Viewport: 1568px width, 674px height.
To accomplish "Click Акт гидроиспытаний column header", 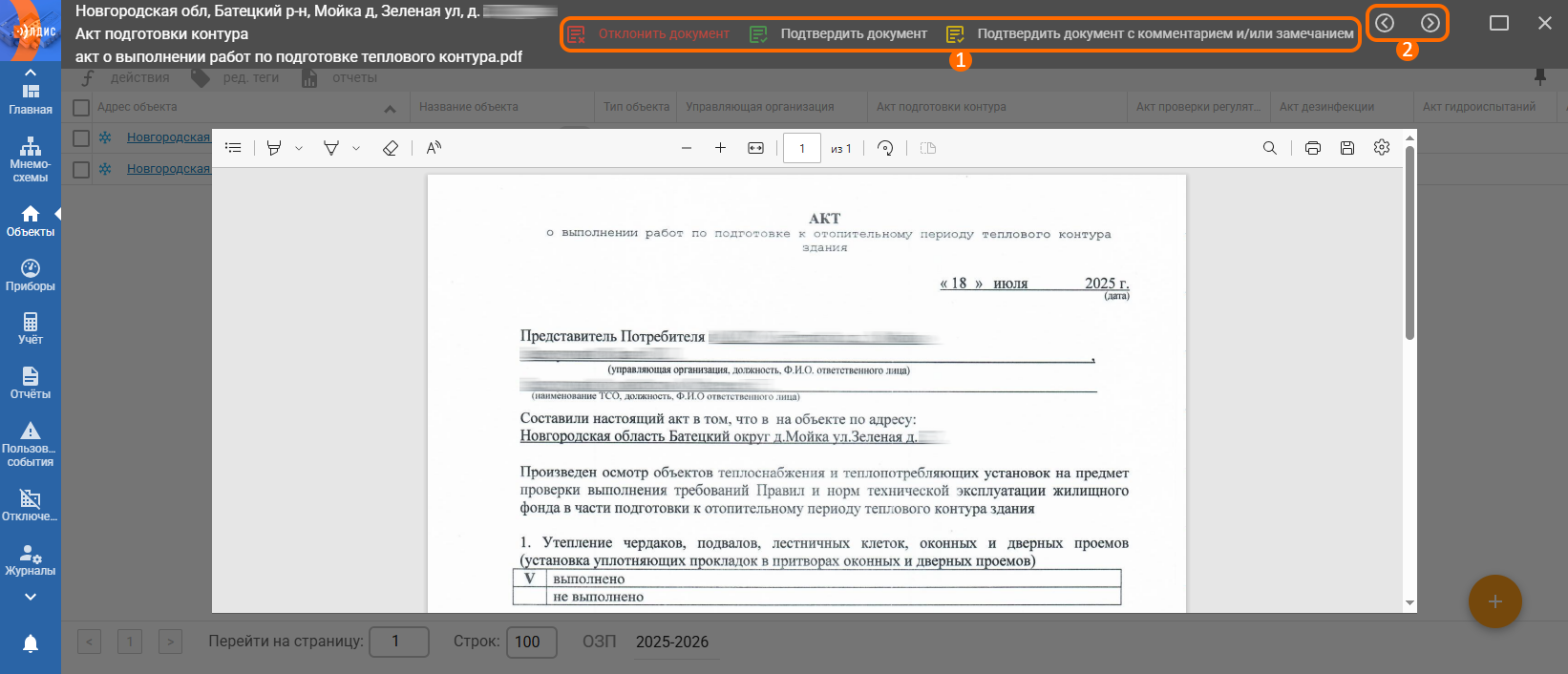I will (x=1479, y=107).
